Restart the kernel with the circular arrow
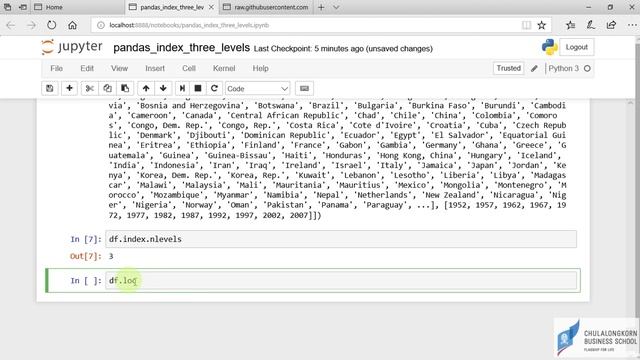Image resolution: width=640 pixels, height=360 pixels. (x=214, y=89)
